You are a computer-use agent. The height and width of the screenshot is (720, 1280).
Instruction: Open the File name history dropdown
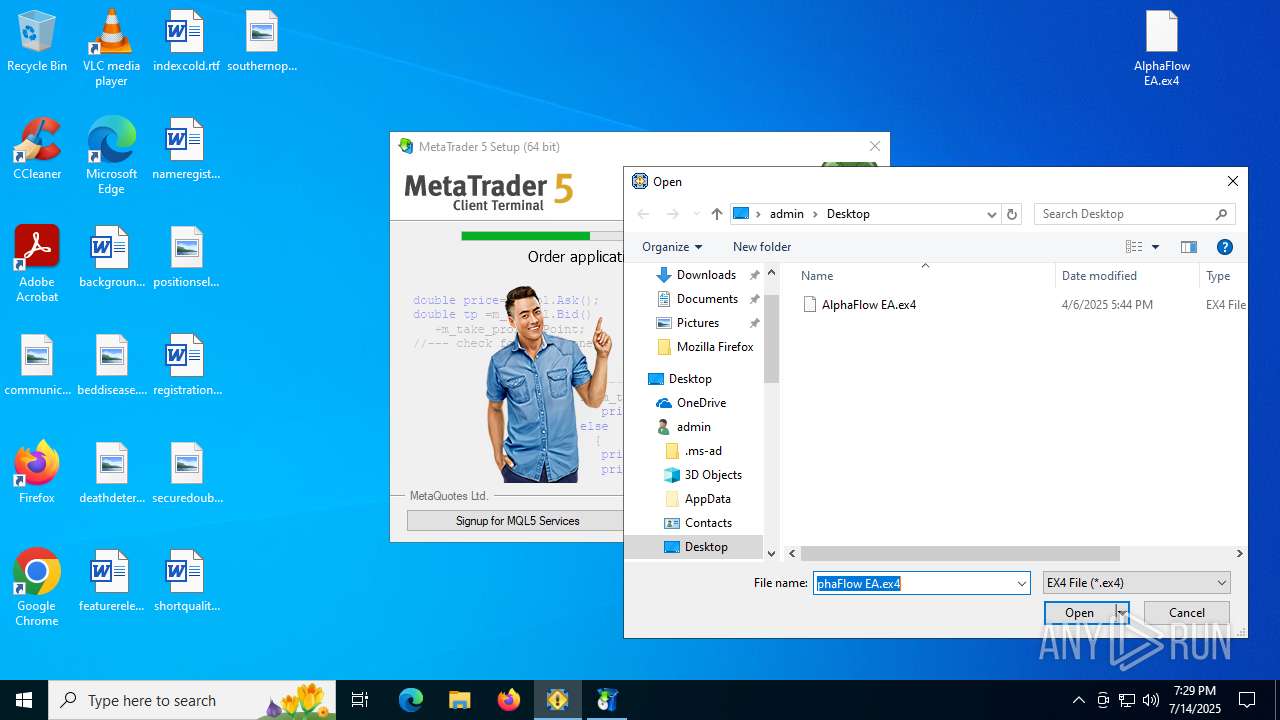1022,583
